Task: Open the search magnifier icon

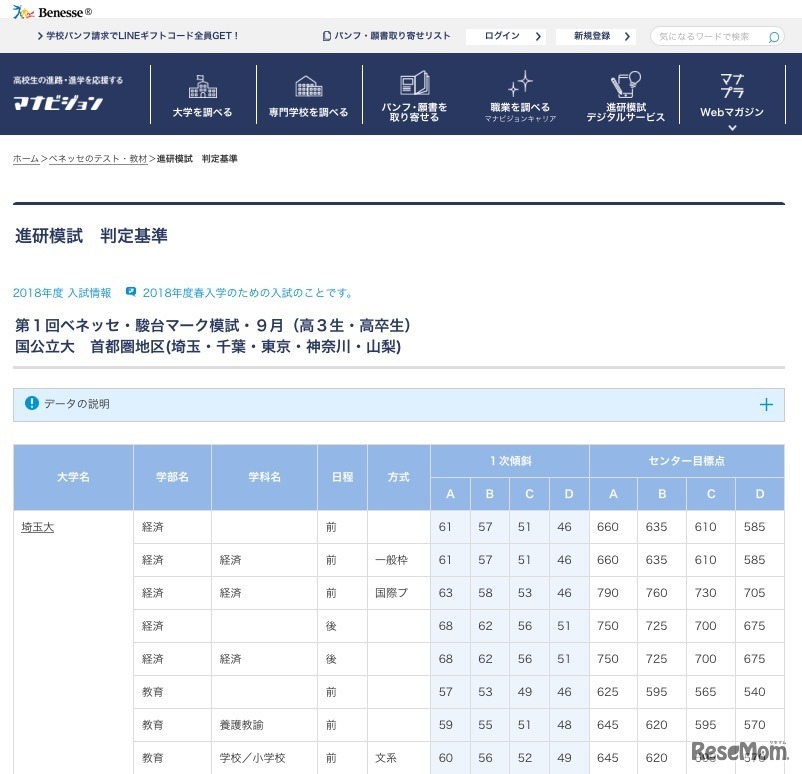Action: 771,35
